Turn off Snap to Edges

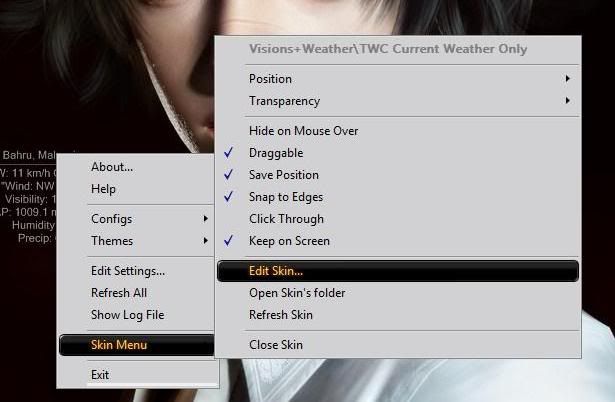click(x=286, y=197)
